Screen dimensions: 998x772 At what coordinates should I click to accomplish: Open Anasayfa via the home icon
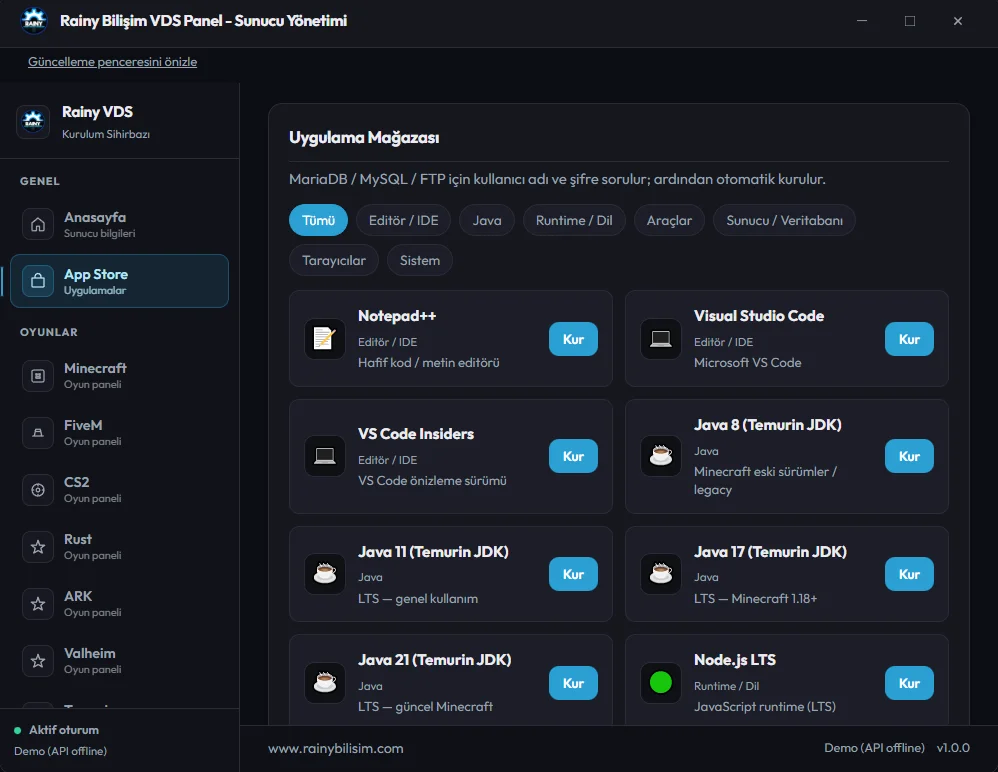tap(38, 224)
